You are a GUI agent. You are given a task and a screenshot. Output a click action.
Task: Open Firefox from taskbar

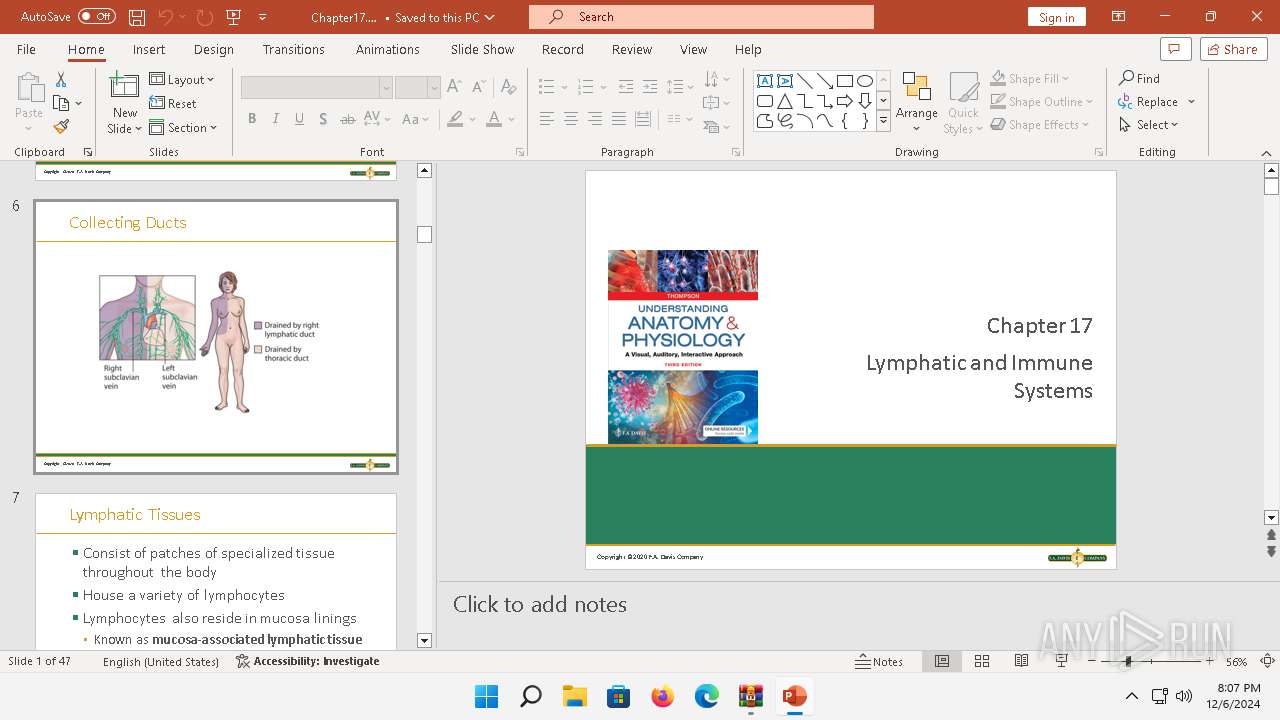click(x=662, y=696)
